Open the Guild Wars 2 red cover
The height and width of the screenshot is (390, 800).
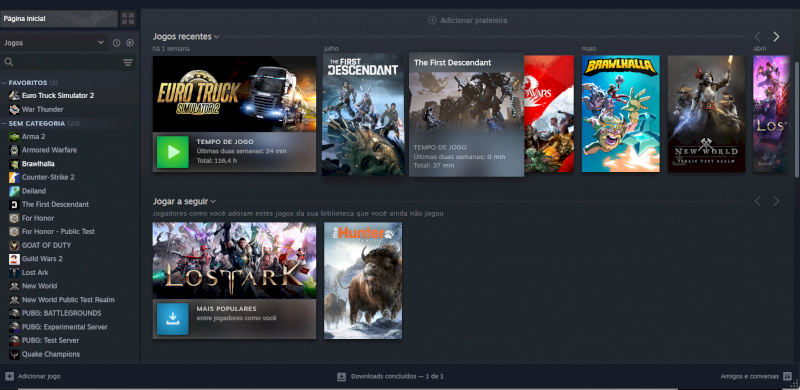549,113
